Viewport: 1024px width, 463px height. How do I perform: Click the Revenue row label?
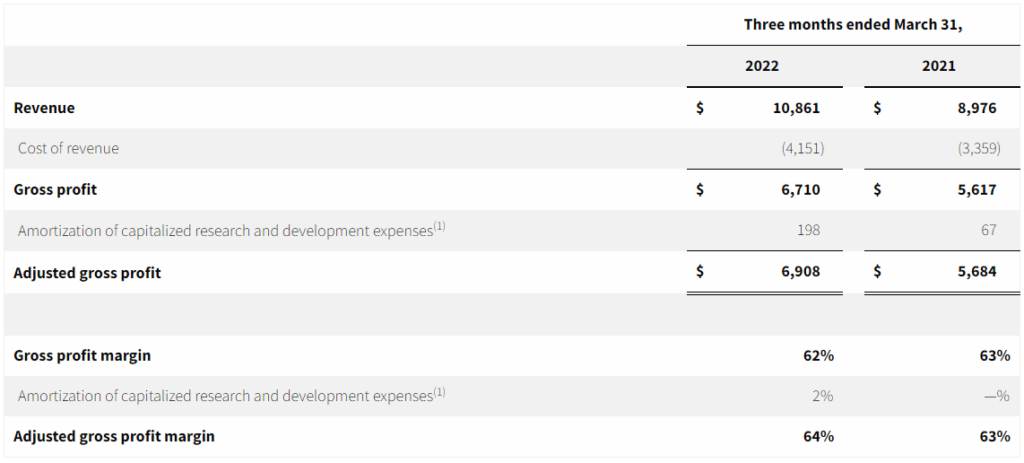pos(44,108)
